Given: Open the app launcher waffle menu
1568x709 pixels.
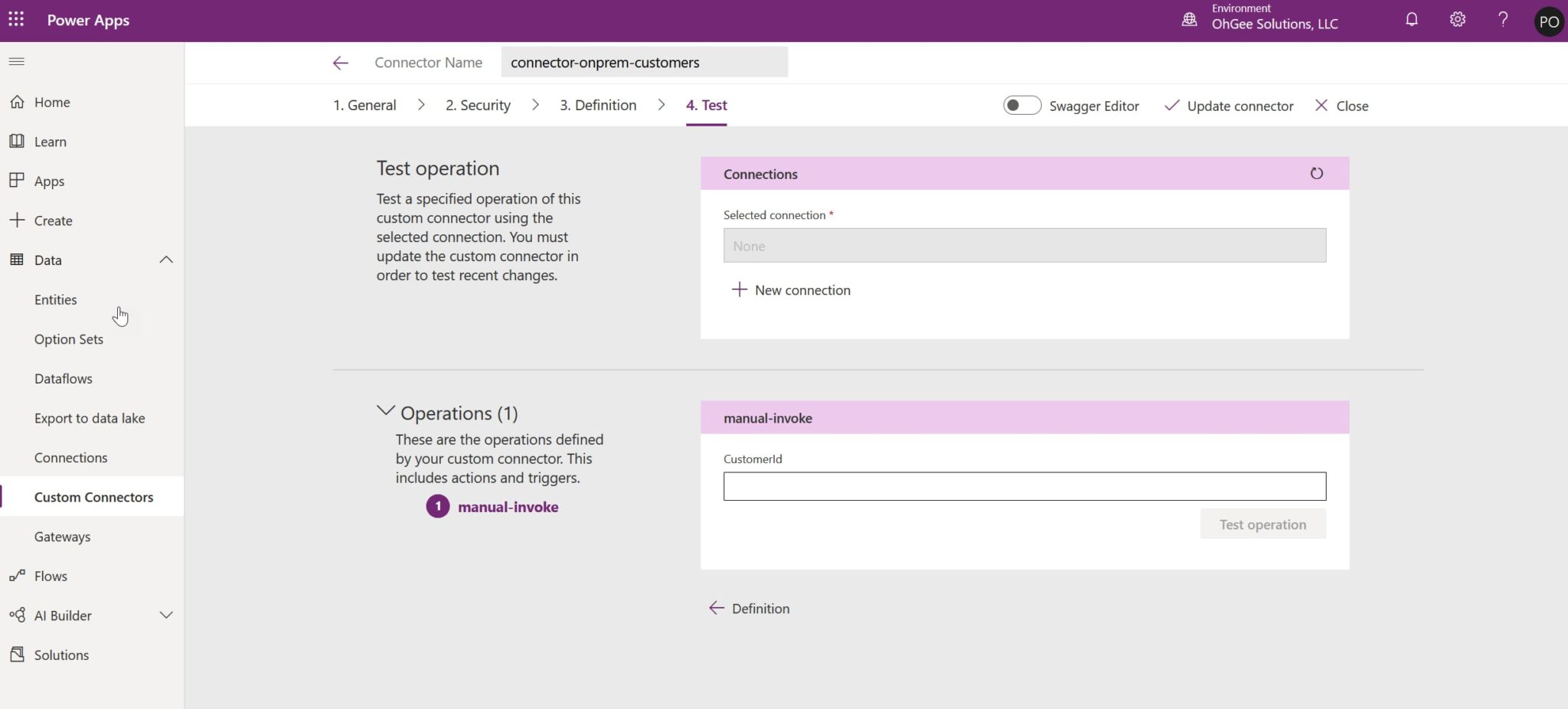Looking at the screenshot, I should (16, 19).
